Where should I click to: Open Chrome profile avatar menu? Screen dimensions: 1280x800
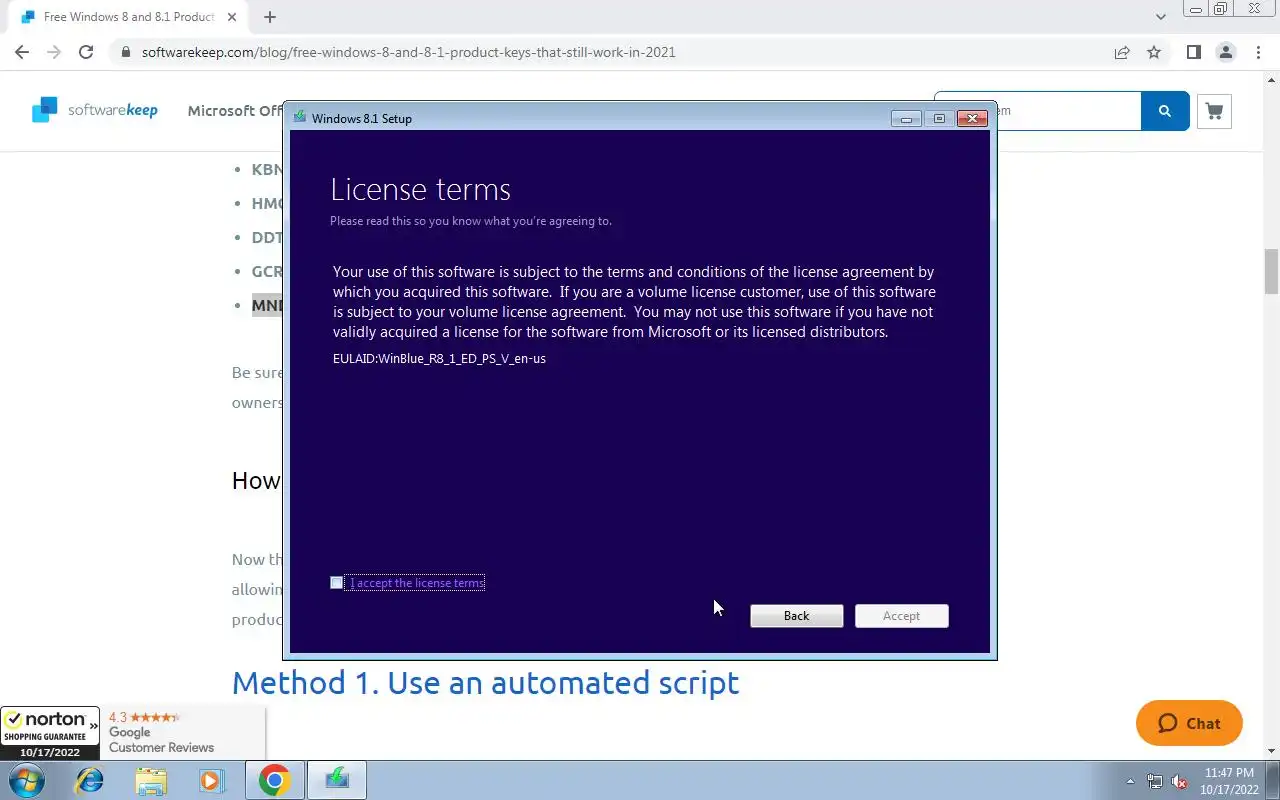(x=1225, y=52)
